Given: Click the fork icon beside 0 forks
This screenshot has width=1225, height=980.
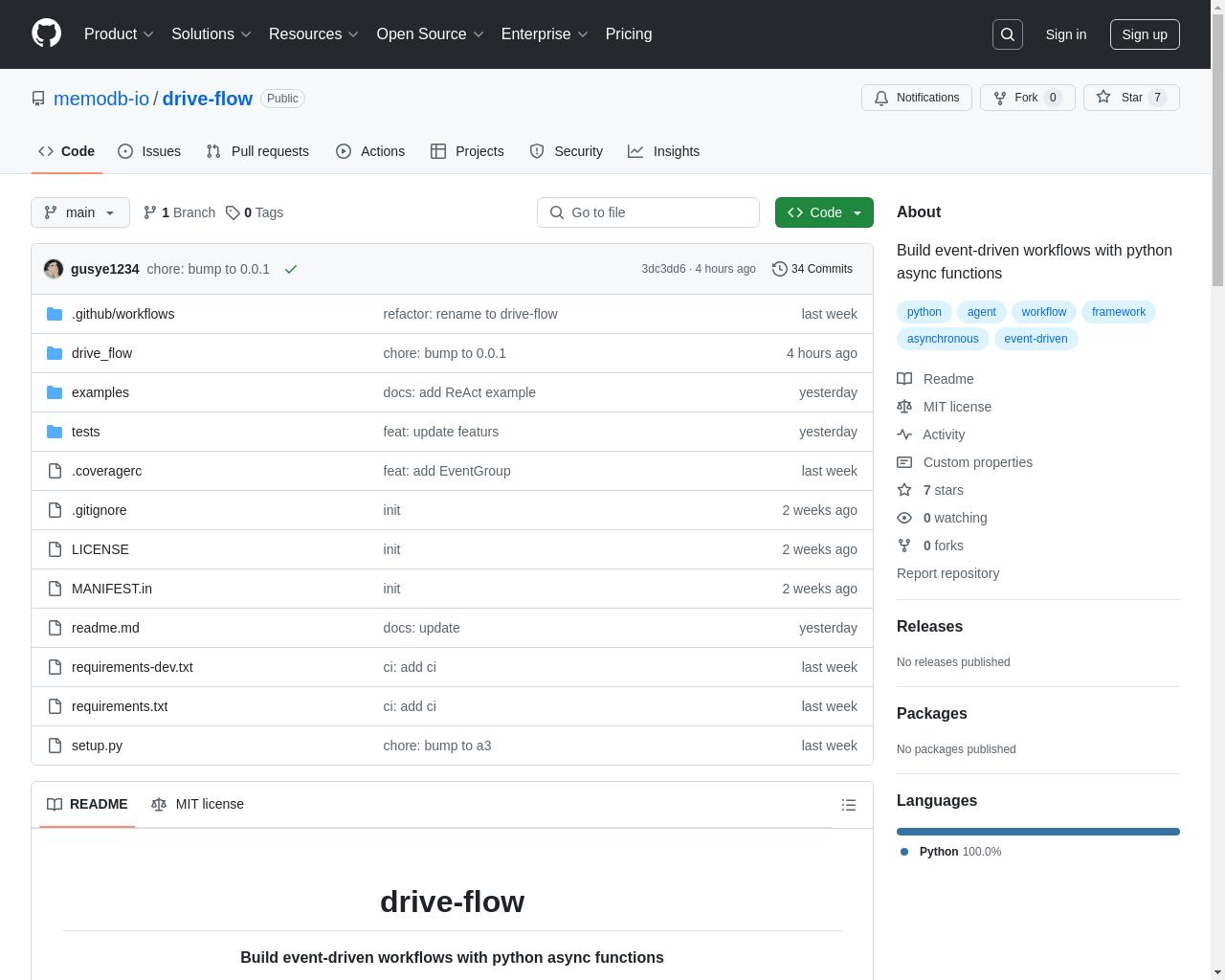Looking at the screenshot, I should 904,546.
